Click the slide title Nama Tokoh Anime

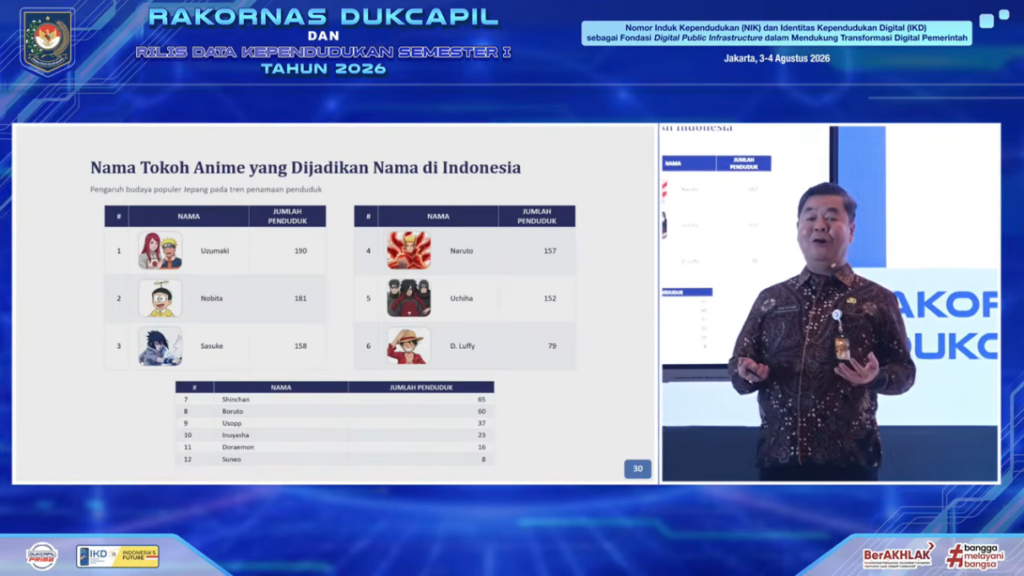pos(306,167)
